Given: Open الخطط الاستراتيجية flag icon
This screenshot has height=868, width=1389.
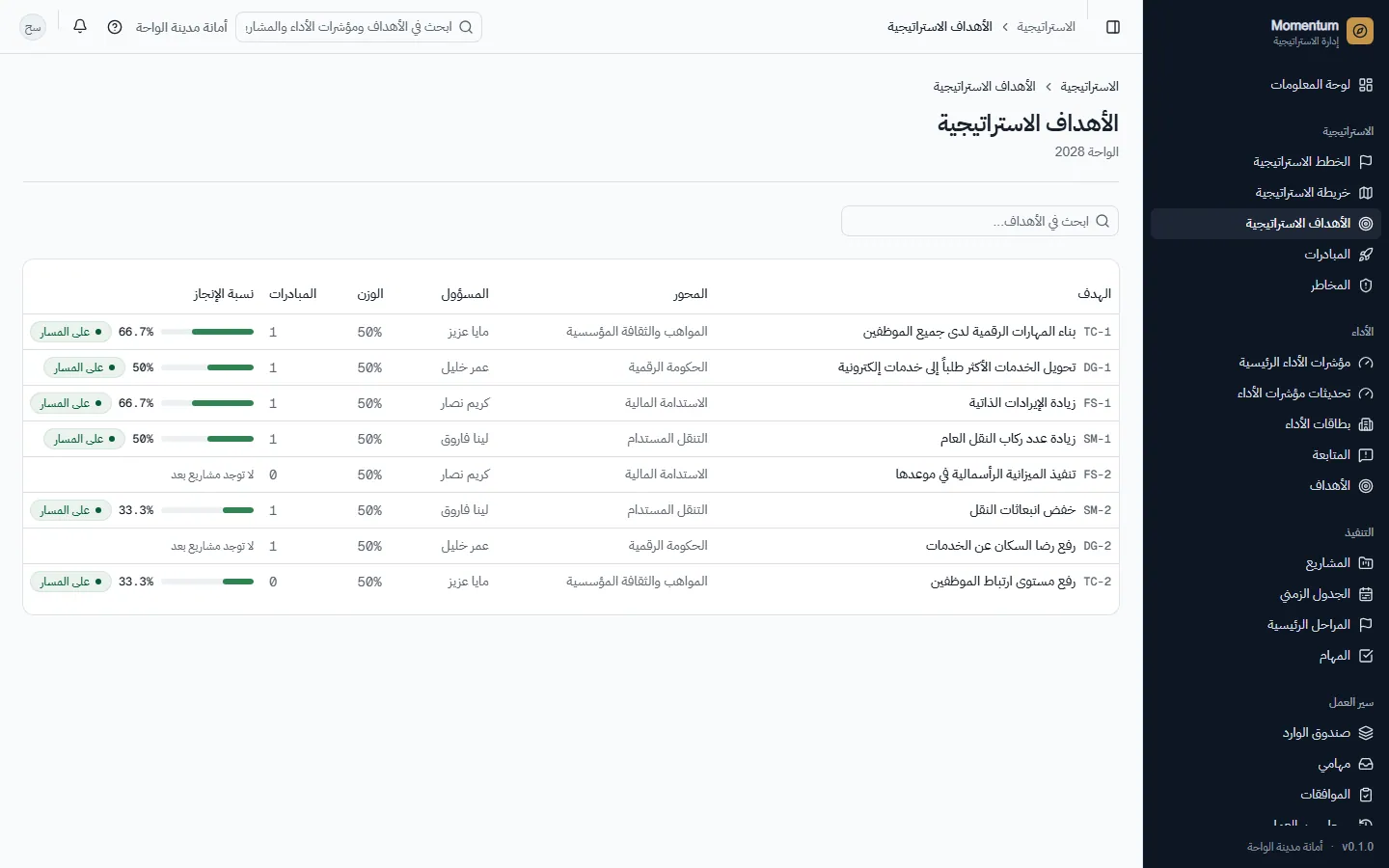Looking at the screenshot, I should [x=1366, y=162].
